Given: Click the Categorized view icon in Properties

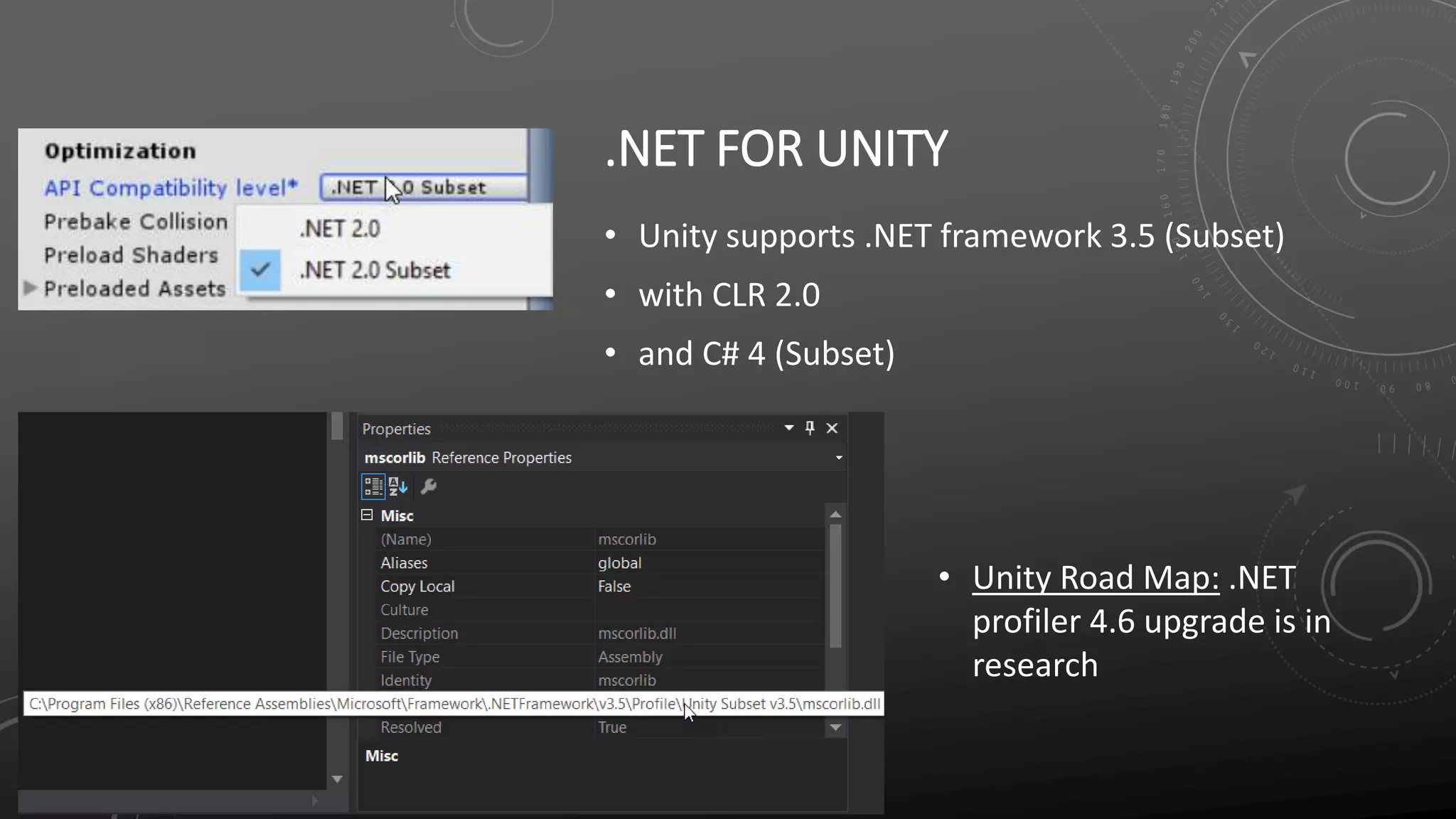Looking at the screenshot, I should click(x=373, y=486).
